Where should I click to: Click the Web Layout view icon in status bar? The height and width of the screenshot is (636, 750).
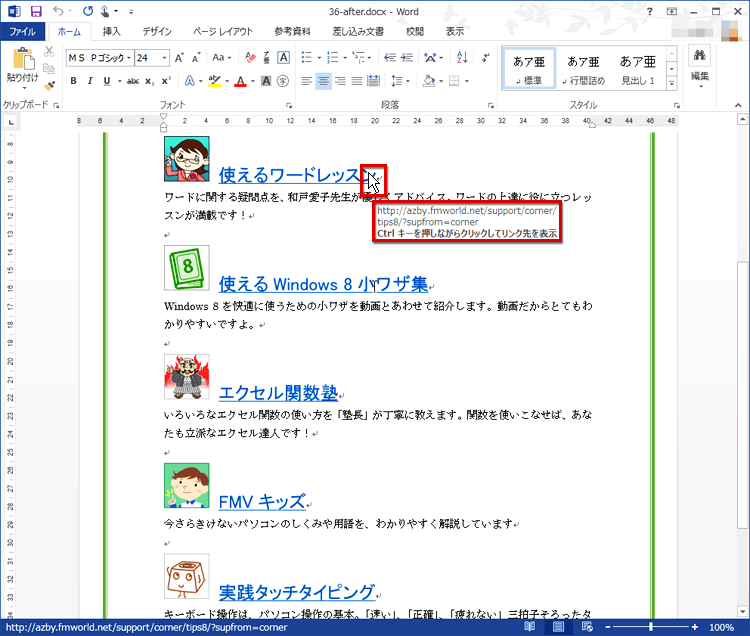pyautogui.click(x=587, y=626)
